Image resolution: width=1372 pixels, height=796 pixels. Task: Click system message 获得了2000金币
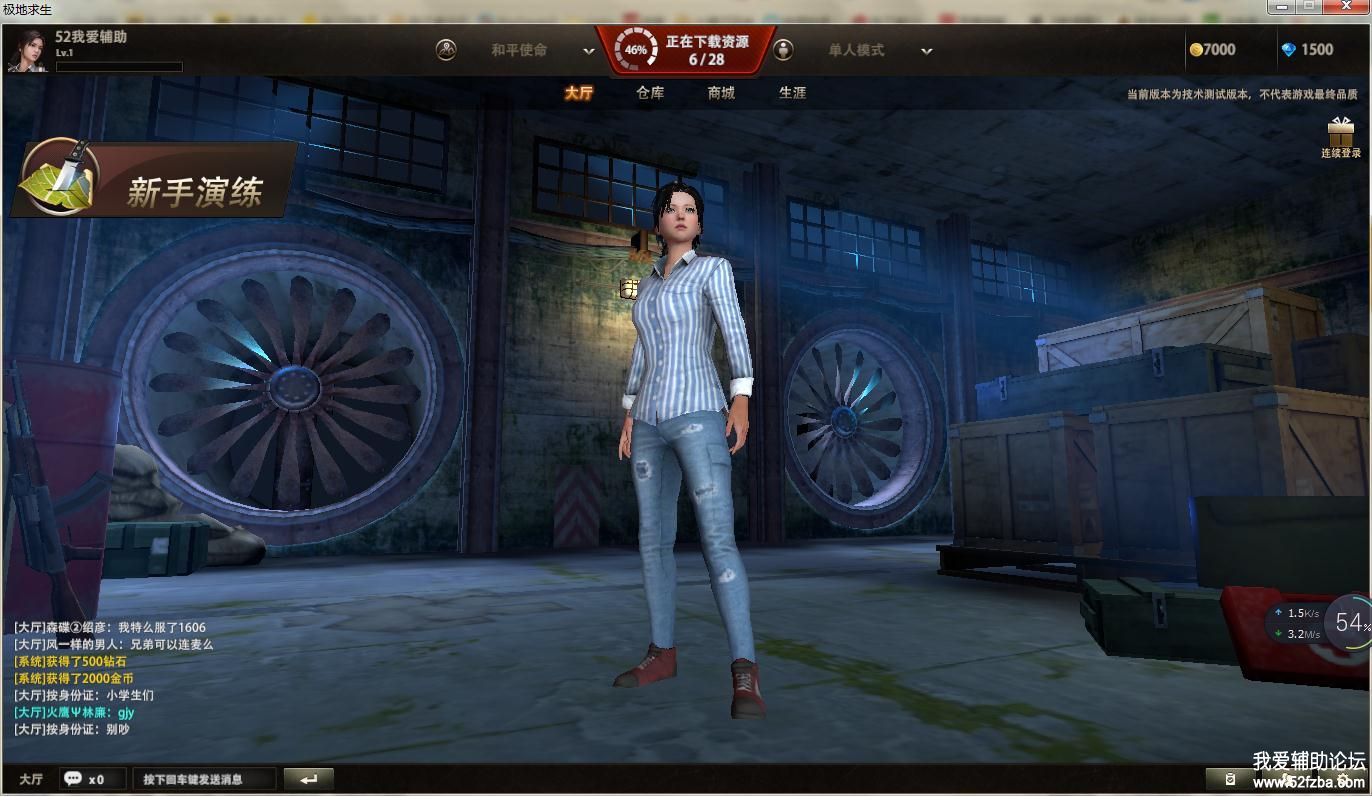tap(90, 678)
